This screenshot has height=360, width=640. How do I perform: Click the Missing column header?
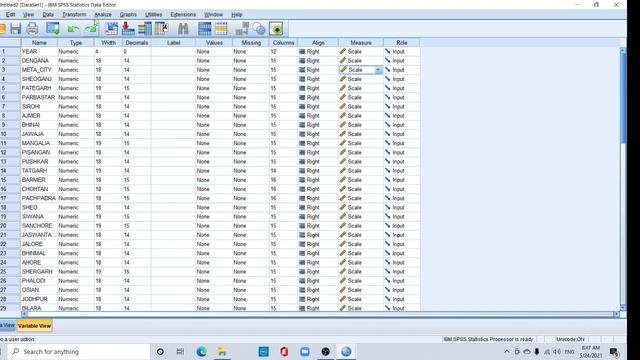[x=251, y=42]
